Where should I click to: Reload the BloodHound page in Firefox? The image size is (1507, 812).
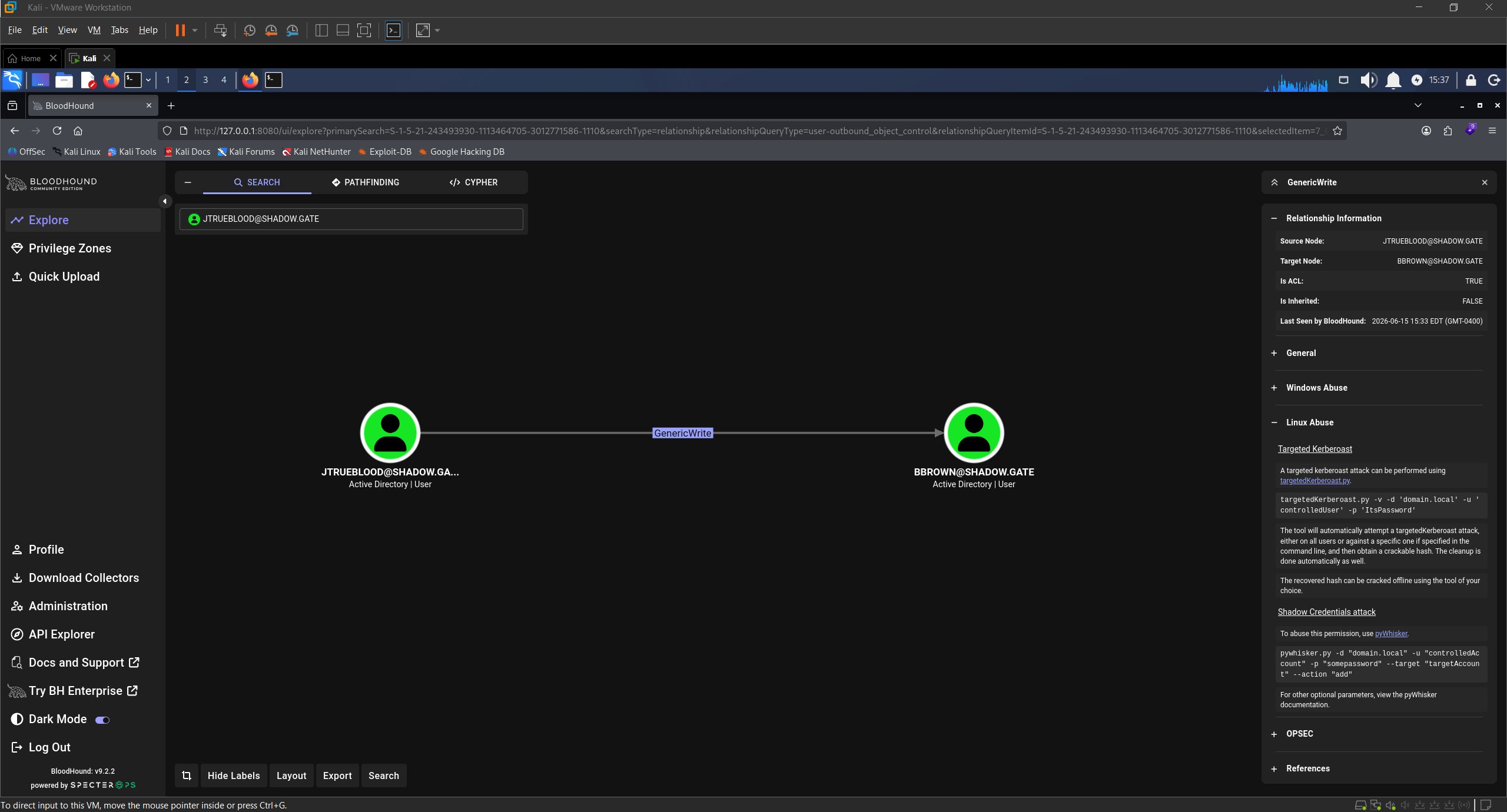click(x=57, y=131)
